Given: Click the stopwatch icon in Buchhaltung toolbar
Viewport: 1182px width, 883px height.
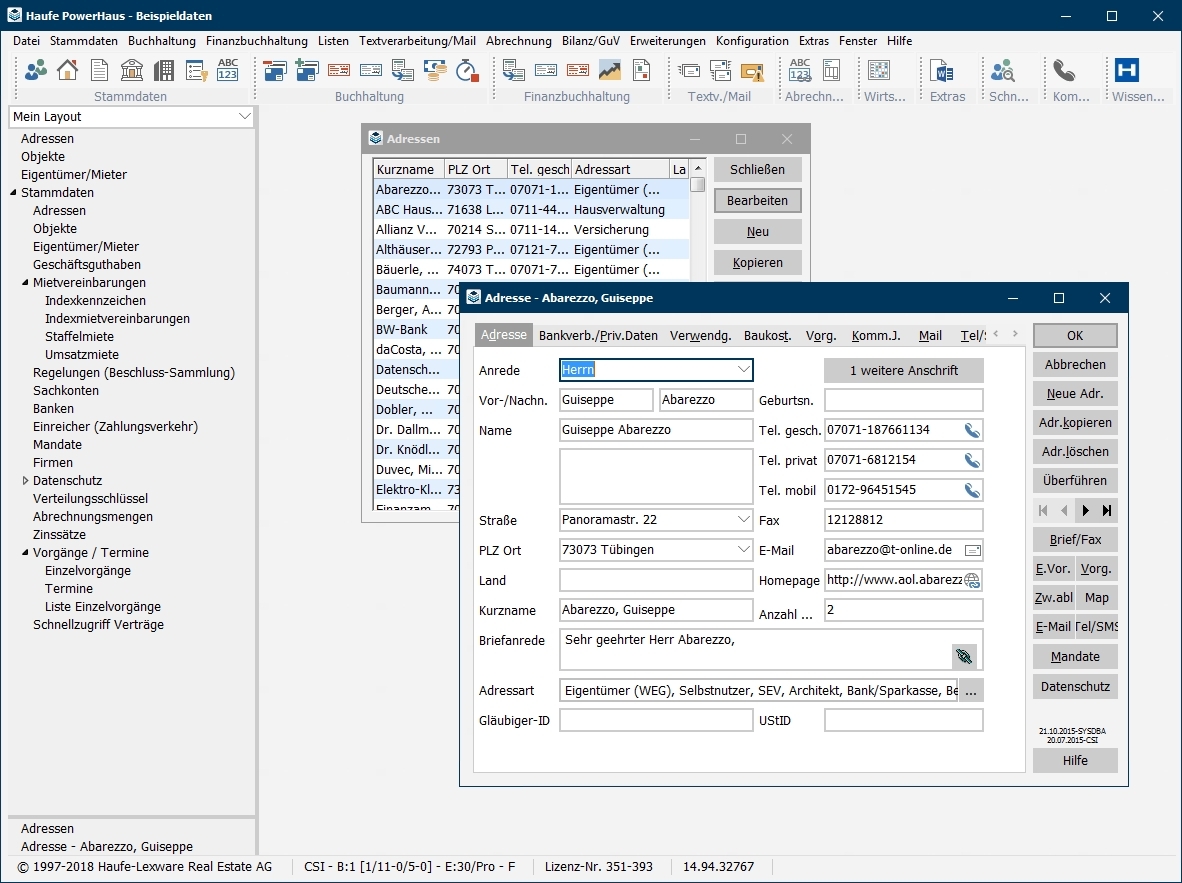Looking at the screenshot, I should [466, 70].
